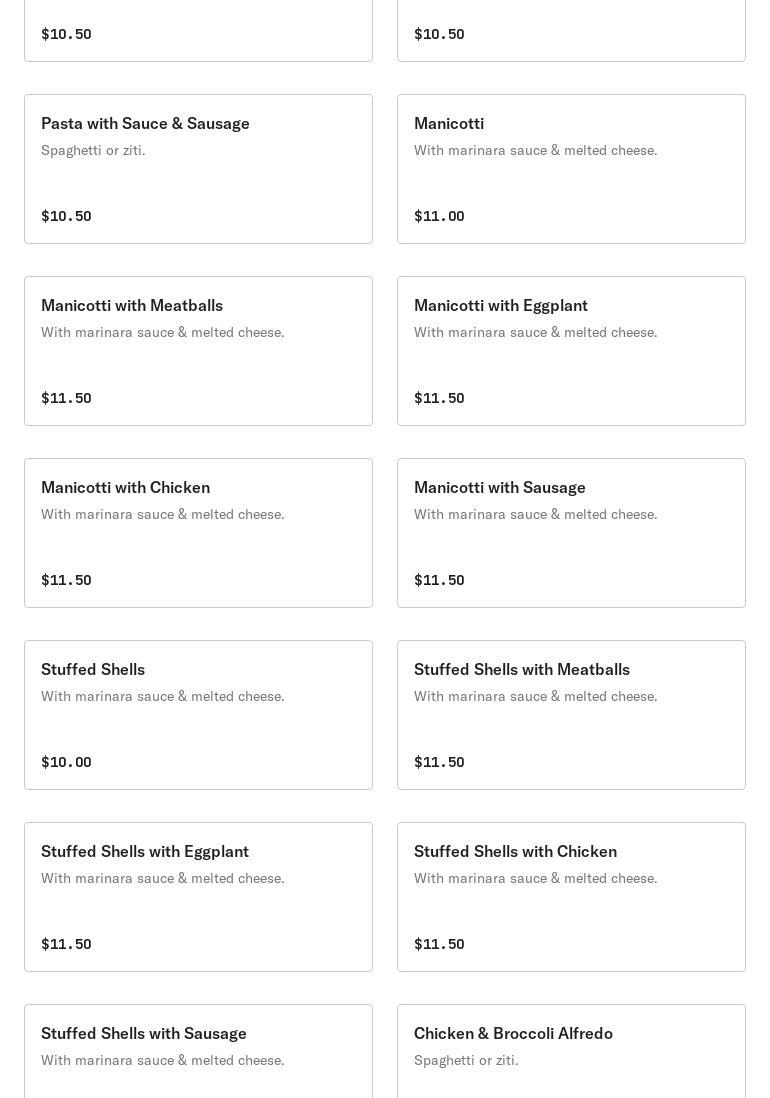Click the top-right card priced $10.50

click(571, 30)
